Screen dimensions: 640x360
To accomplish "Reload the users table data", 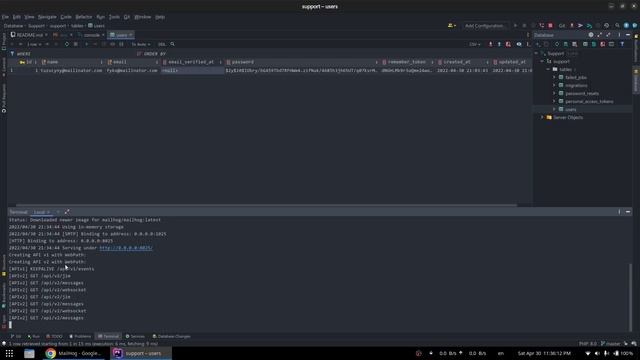I will 67,44.
